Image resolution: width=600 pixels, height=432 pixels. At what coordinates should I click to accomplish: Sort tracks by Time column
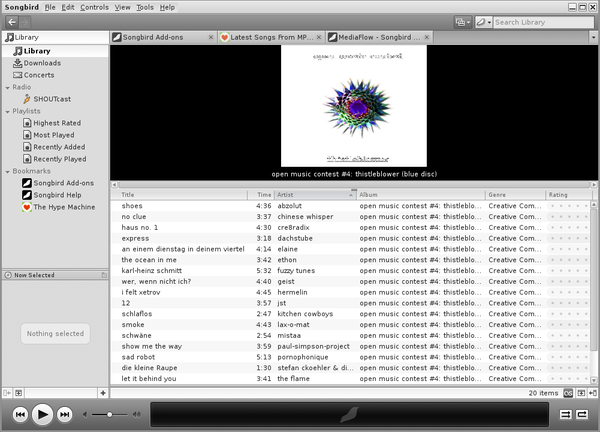click(x=261, y=195)
